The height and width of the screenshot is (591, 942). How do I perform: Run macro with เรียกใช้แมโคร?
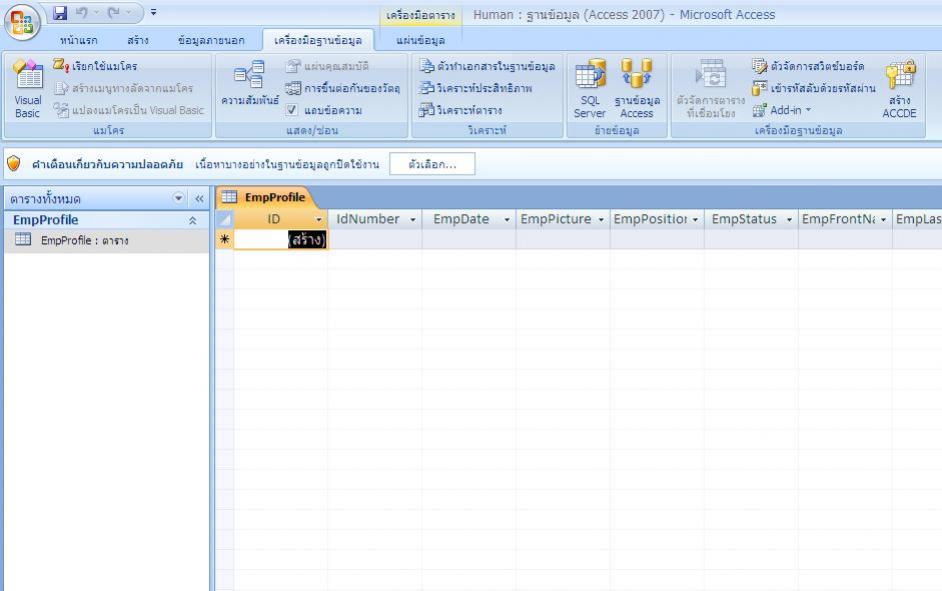[96, 66]
